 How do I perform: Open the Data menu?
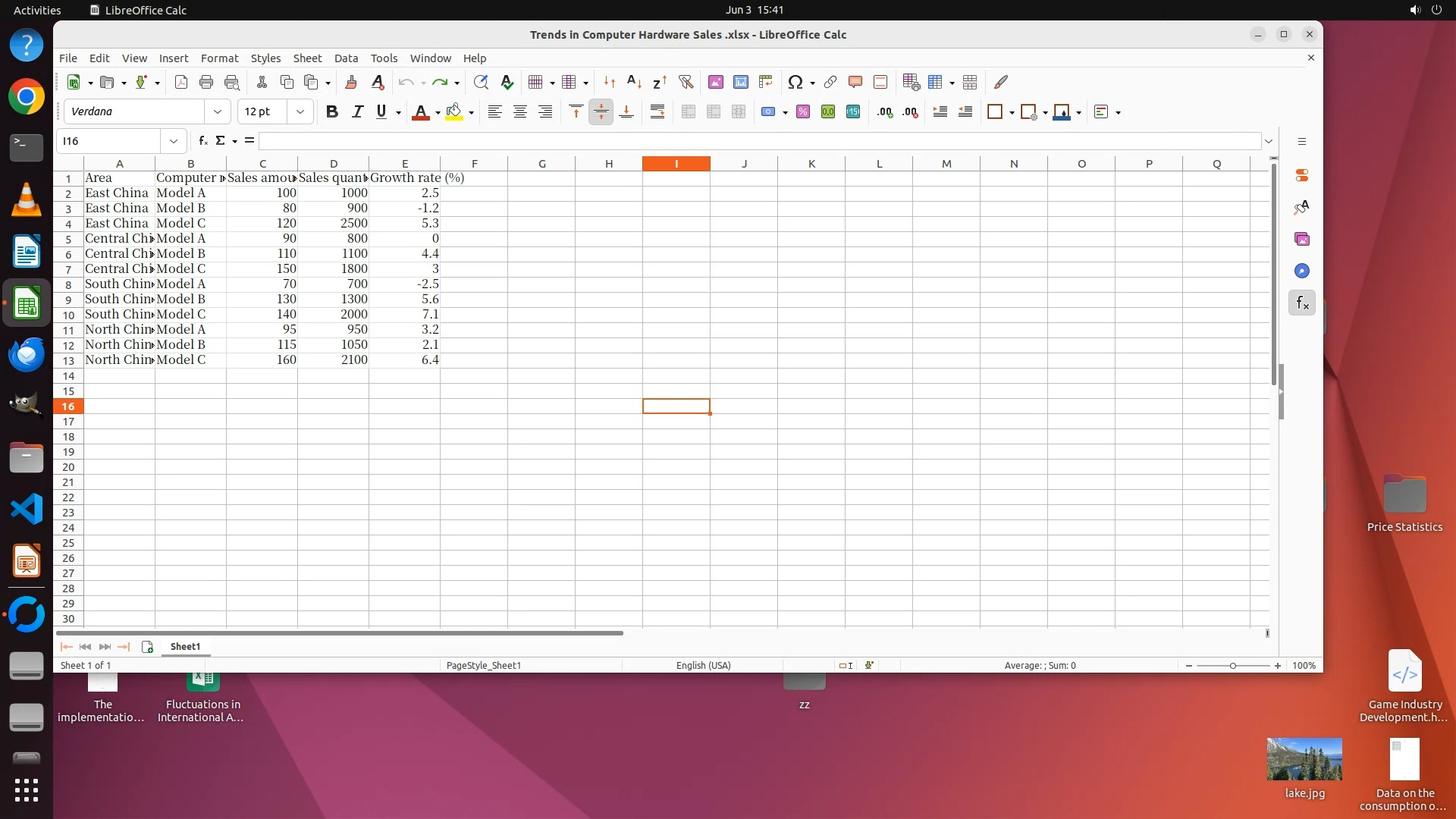click(x=346, y=58)
